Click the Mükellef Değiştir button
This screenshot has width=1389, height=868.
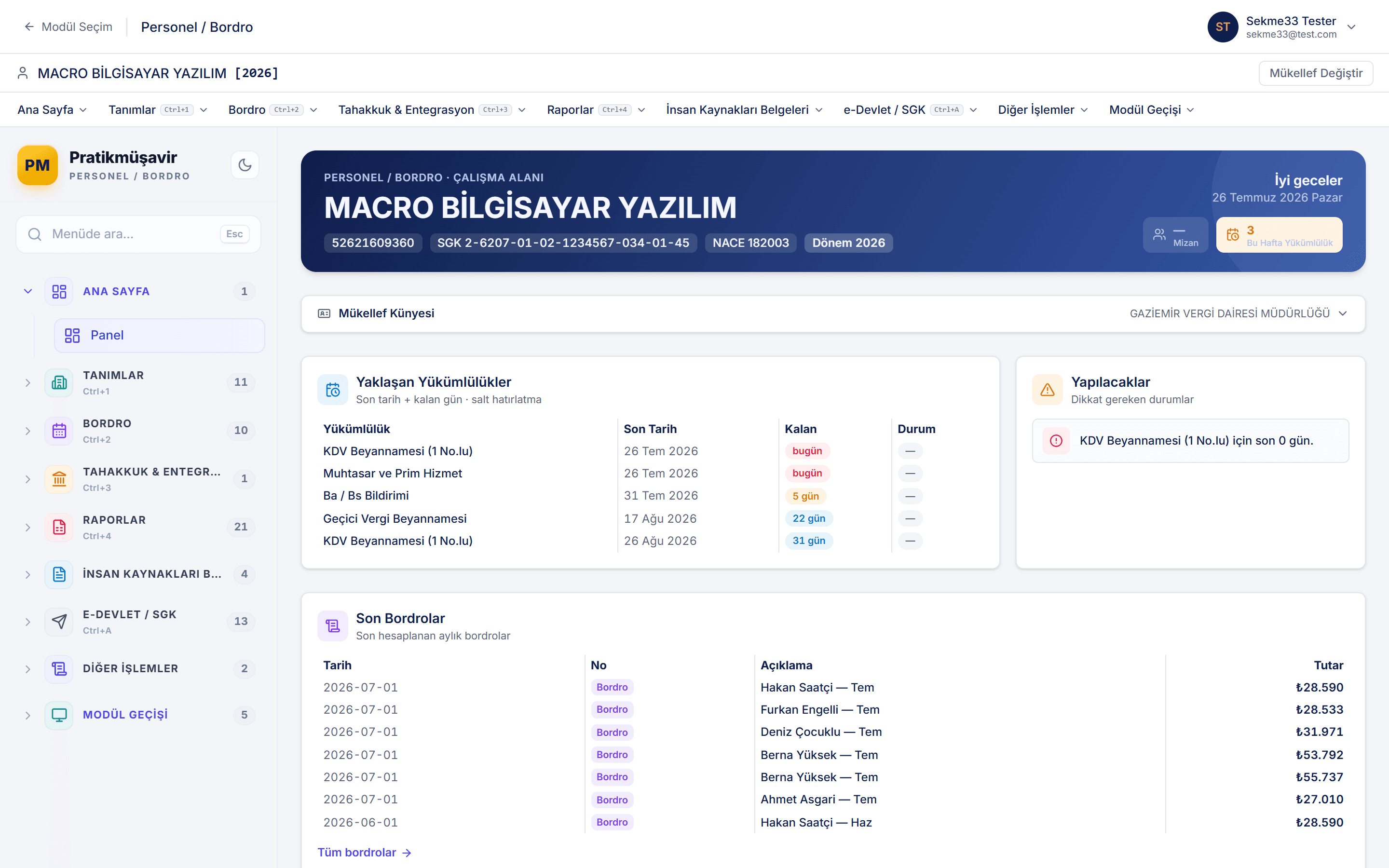point(1316,73)
